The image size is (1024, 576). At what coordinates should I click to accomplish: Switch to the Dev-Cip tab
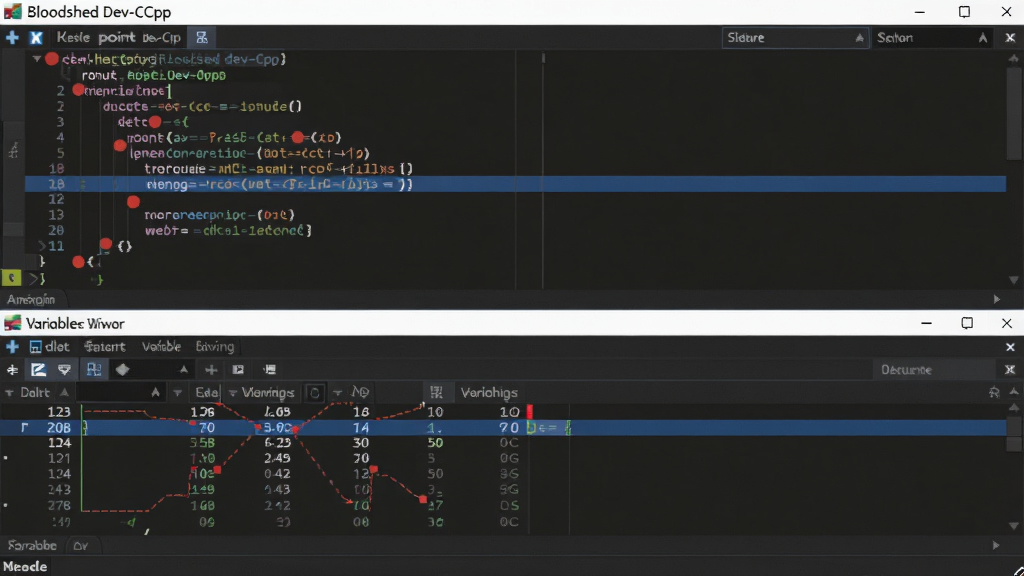161,38
